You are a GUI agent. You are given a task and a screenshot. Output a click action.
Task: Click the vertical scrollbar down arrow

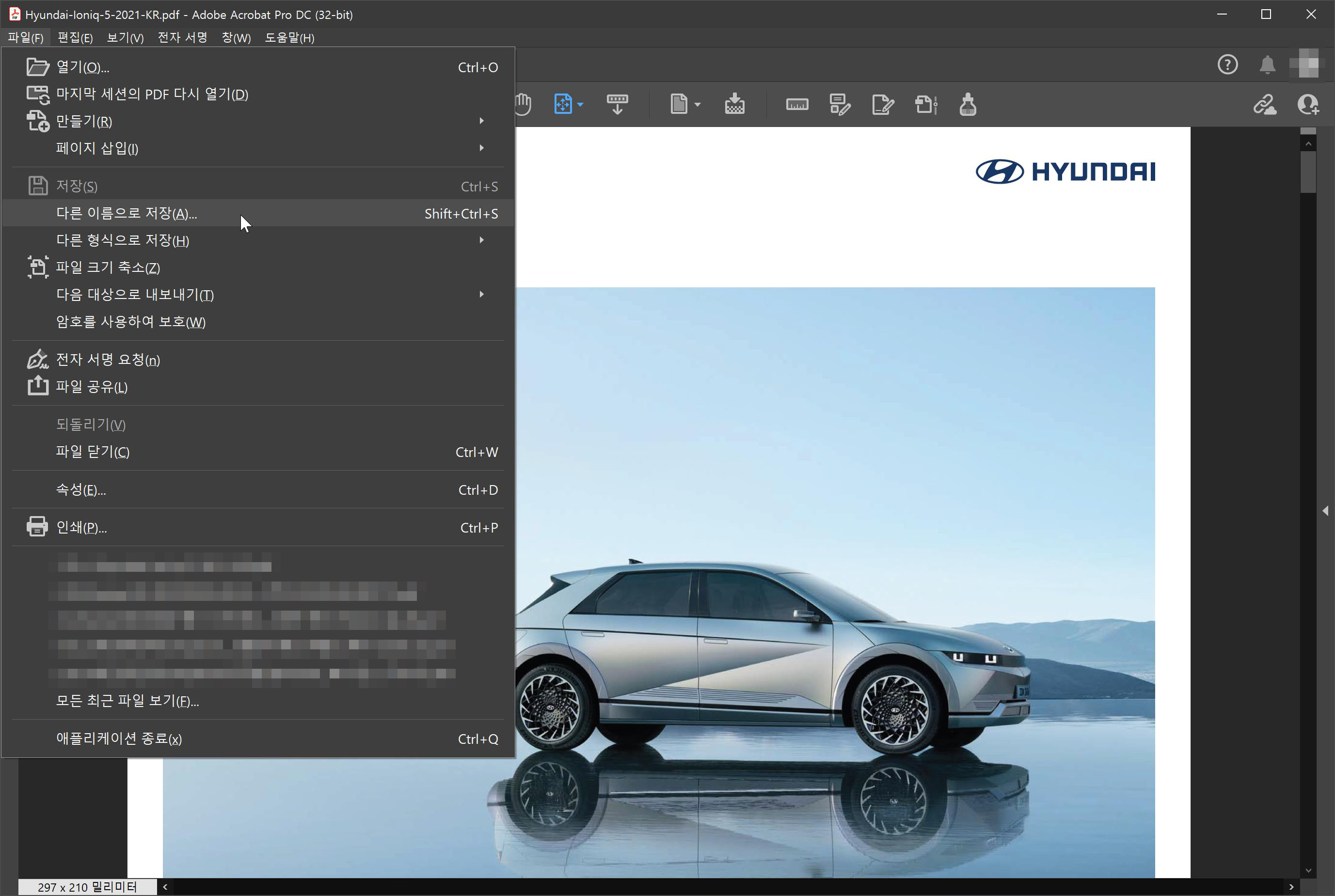coord(1308,870)
